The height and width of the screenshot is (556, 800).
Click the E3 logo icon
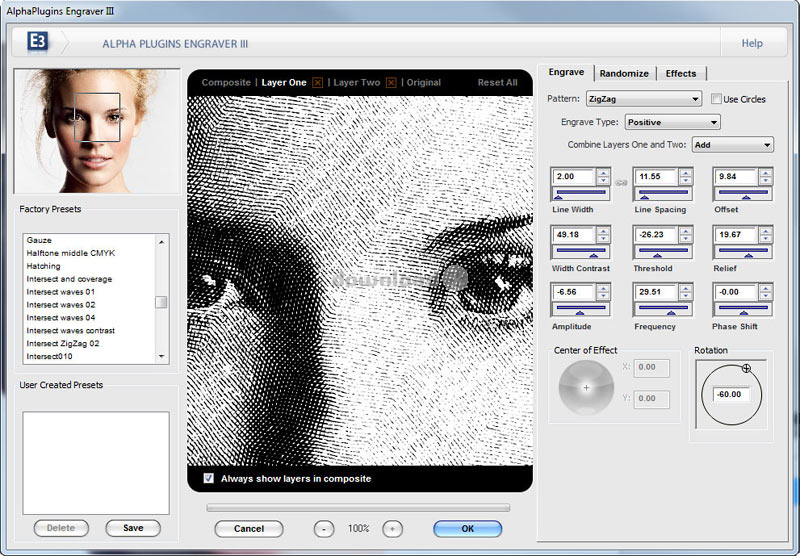[36, 44]
